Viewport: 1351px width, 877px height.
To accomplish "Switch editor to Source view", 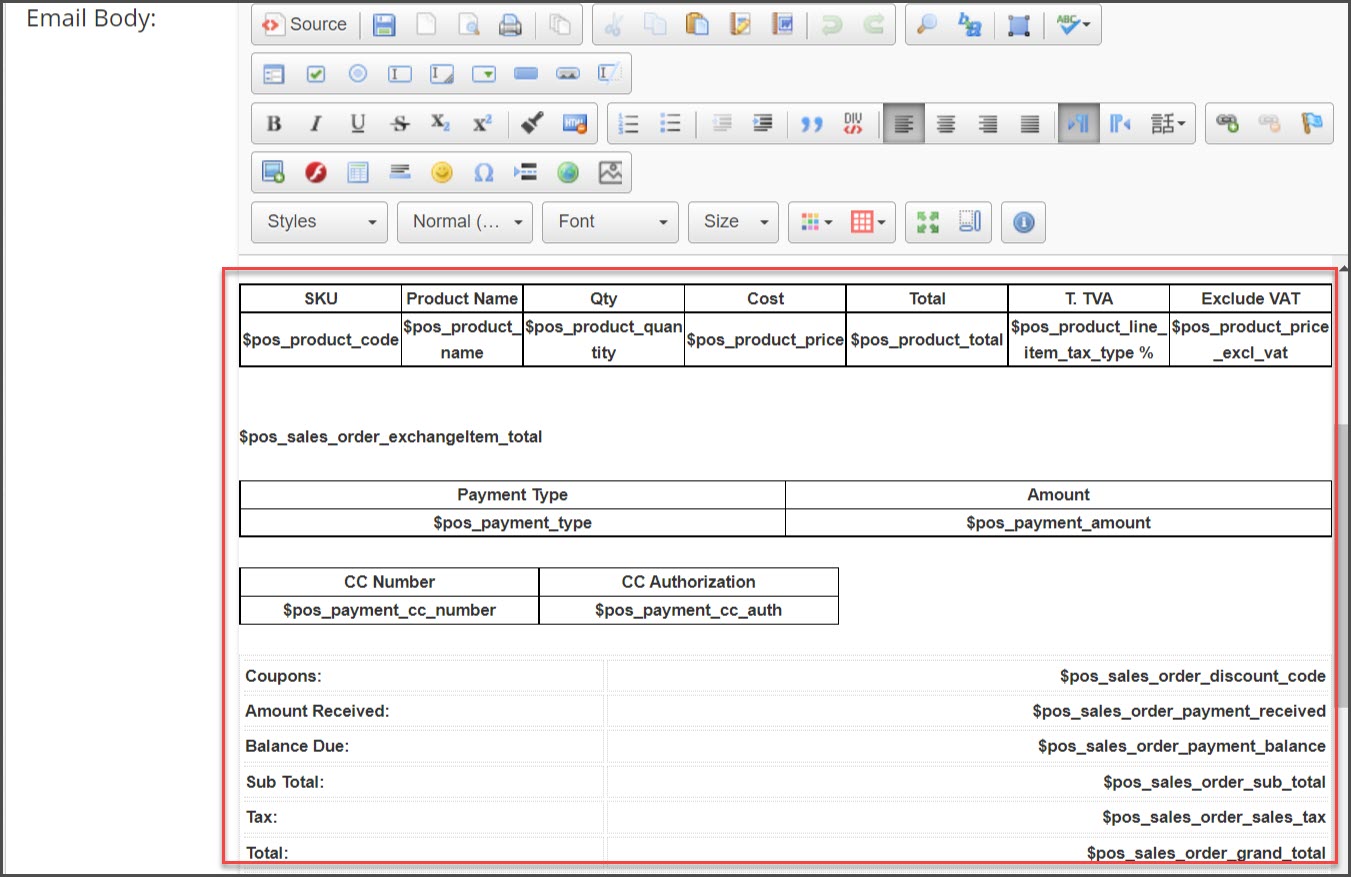I will pyautogui.click(x=304, y=25).
